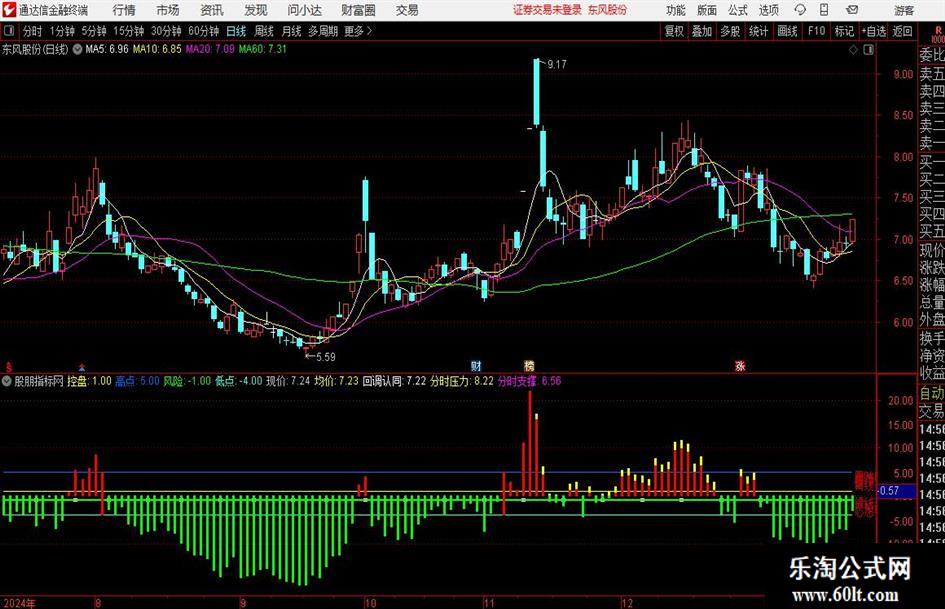The width and height of the screenshot is (945, 609).
Task: Click the -0.57 value marker on indicator axis
Action: coord(888,491)
